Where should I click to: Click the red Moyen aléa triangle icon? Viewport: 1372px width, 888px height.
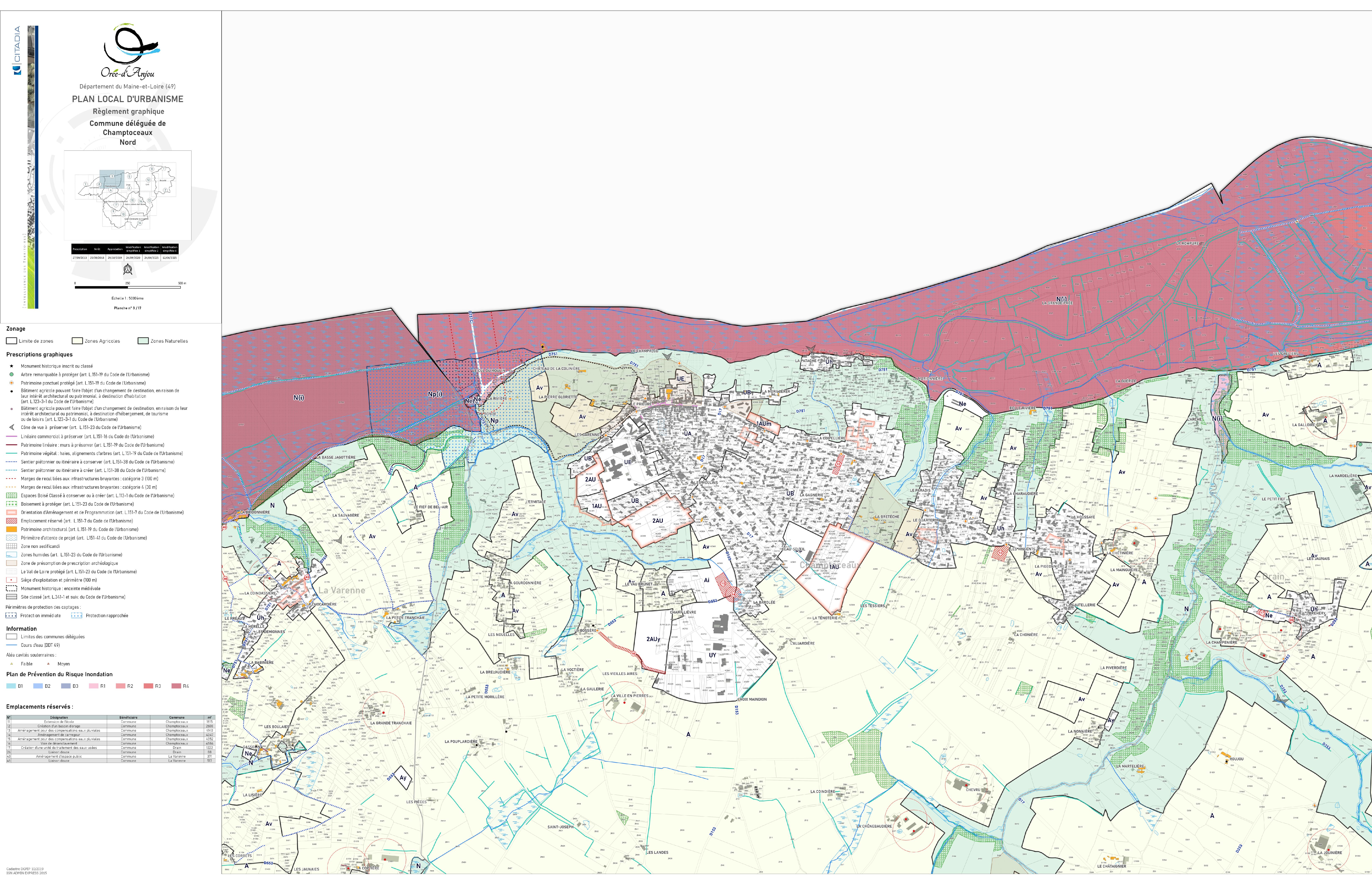[48, 664]
